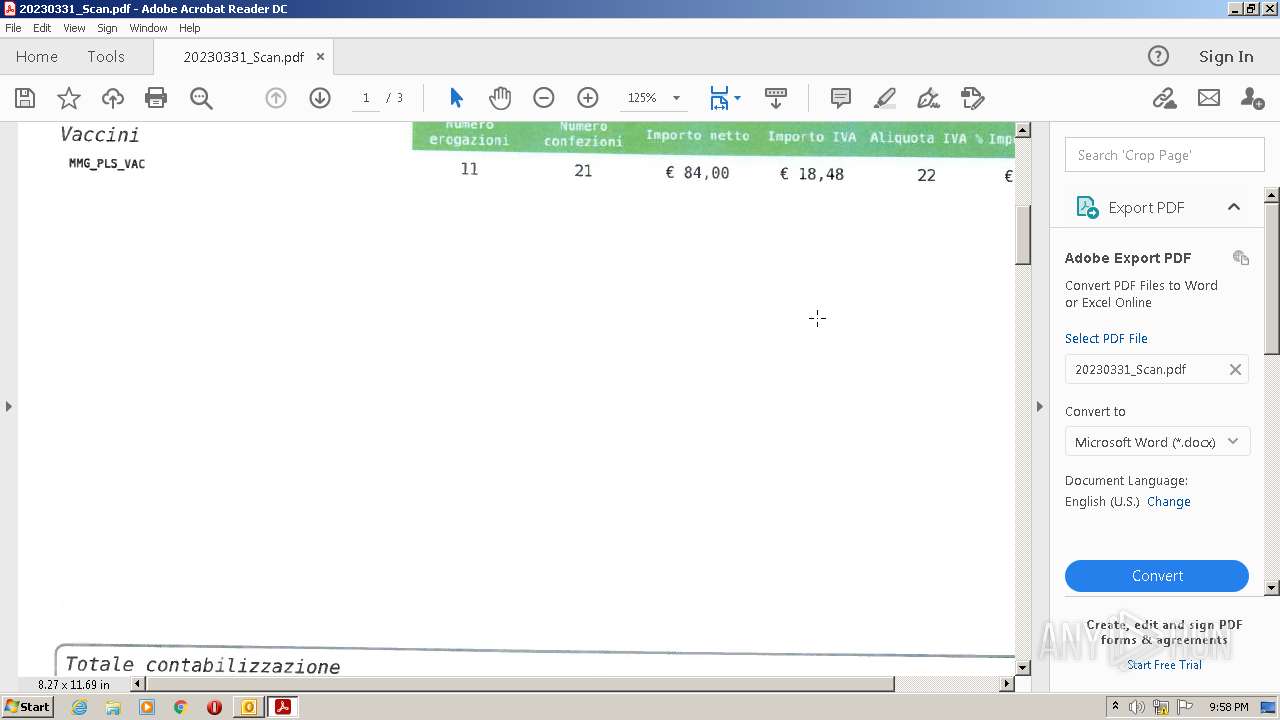Open the Sign pen tool
Image resolution: width=1280 pixels, height=720 pixels.
click(x=929, y=98)
